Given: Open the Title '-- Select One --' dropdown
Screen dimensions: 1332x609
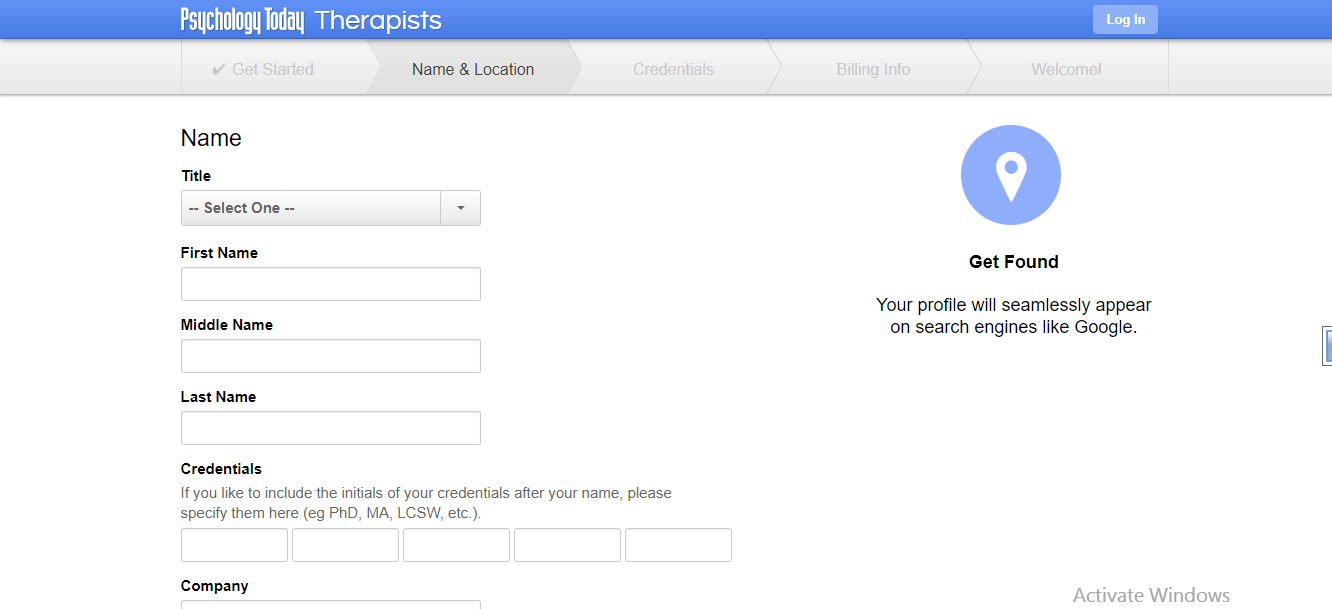Looking at the screenshot, I should click(331, 208).
